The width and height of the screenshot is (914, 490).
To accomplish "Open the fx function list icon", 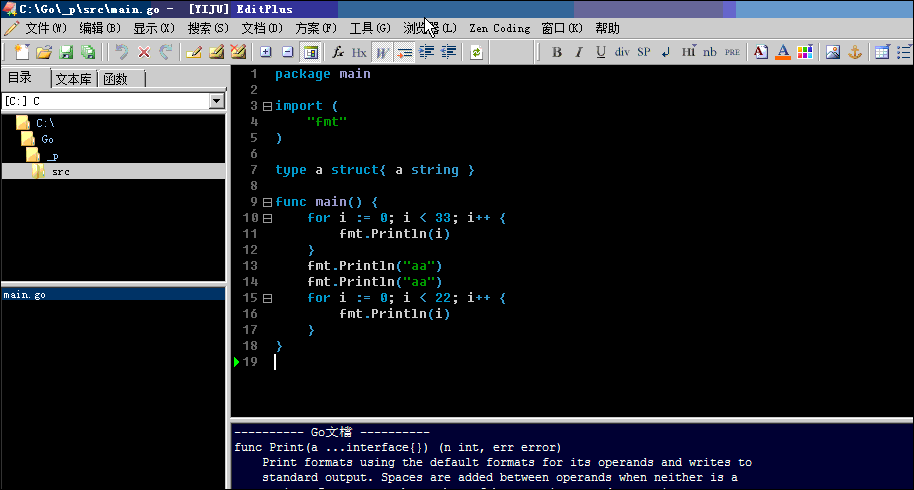I will click(x=338, y=52).
